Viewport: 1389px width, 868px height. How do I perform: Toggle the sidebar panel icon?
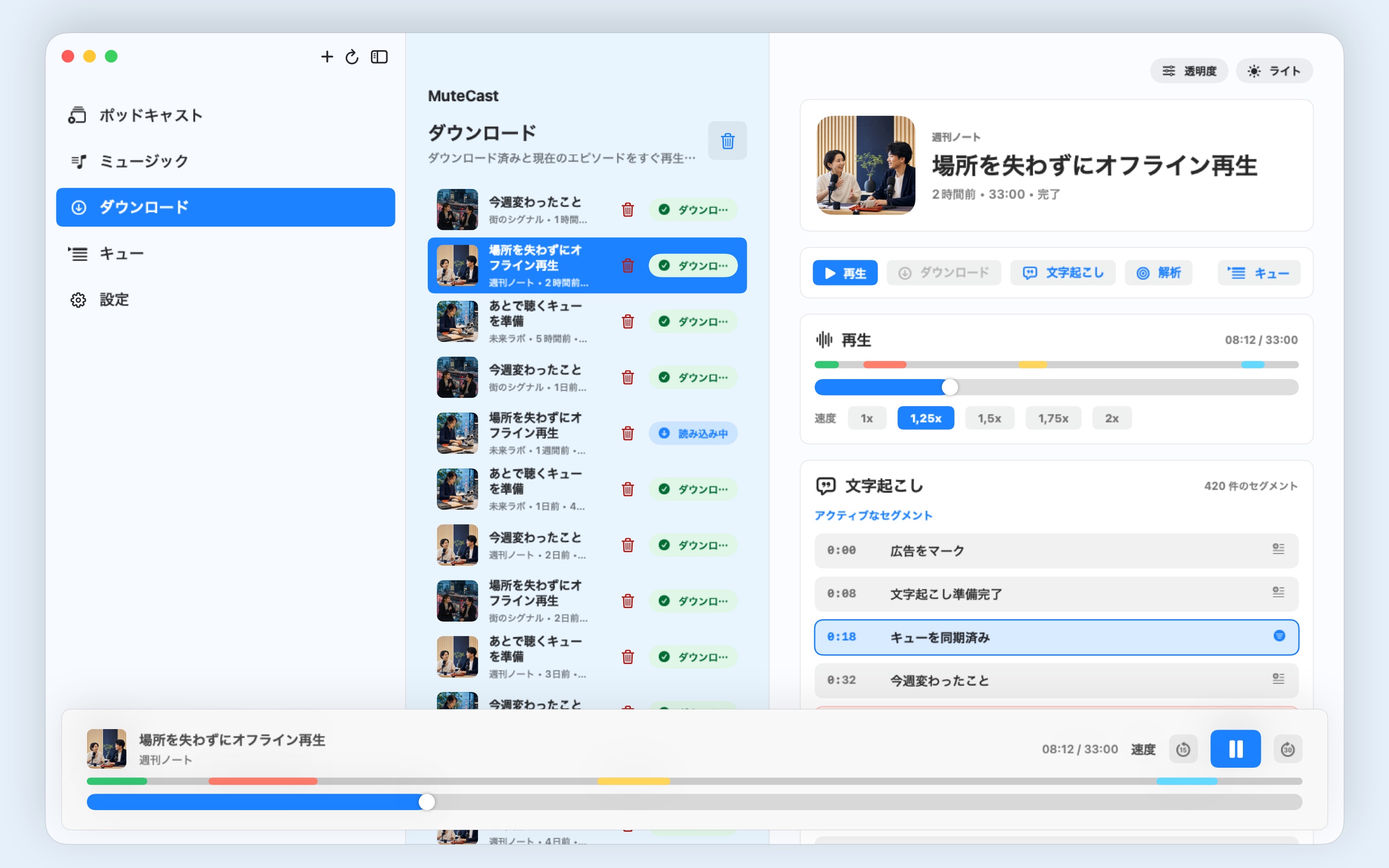click(380, 56)
